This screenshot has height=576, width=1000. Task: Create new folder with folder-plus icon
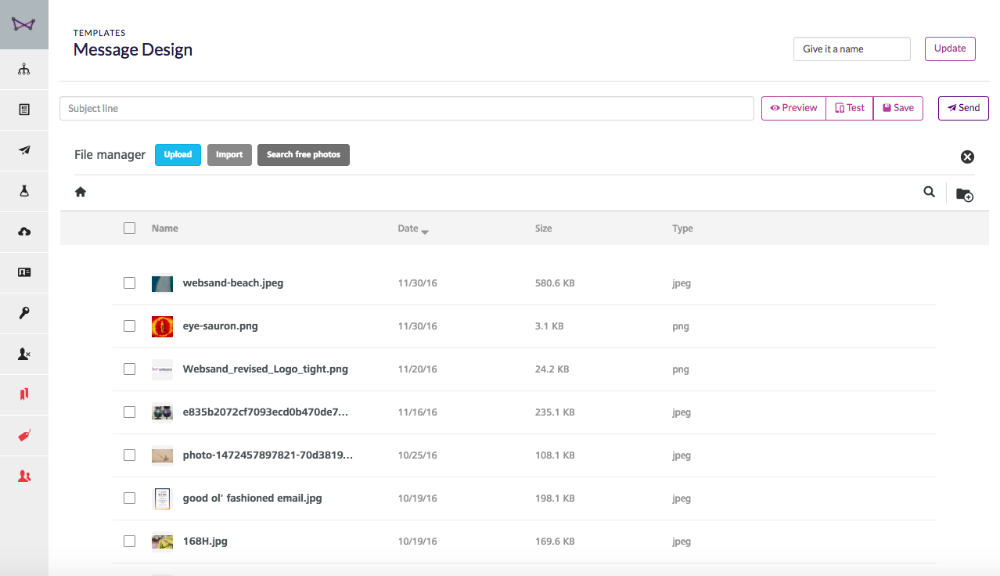(x=964, y=195)
